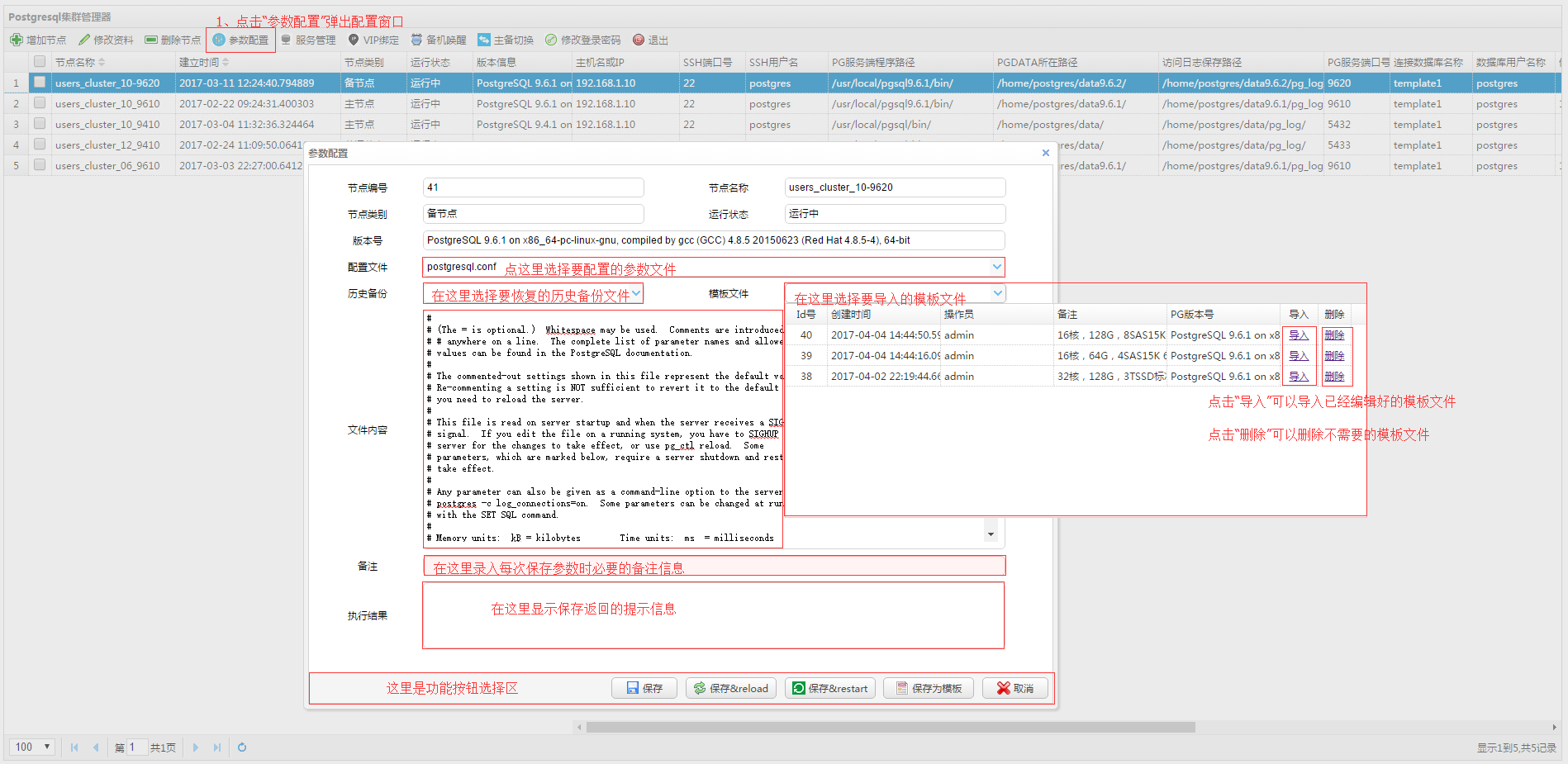Click 导入 link for template Id 38
The image size is (1568, 764).
pos(1299,377)
